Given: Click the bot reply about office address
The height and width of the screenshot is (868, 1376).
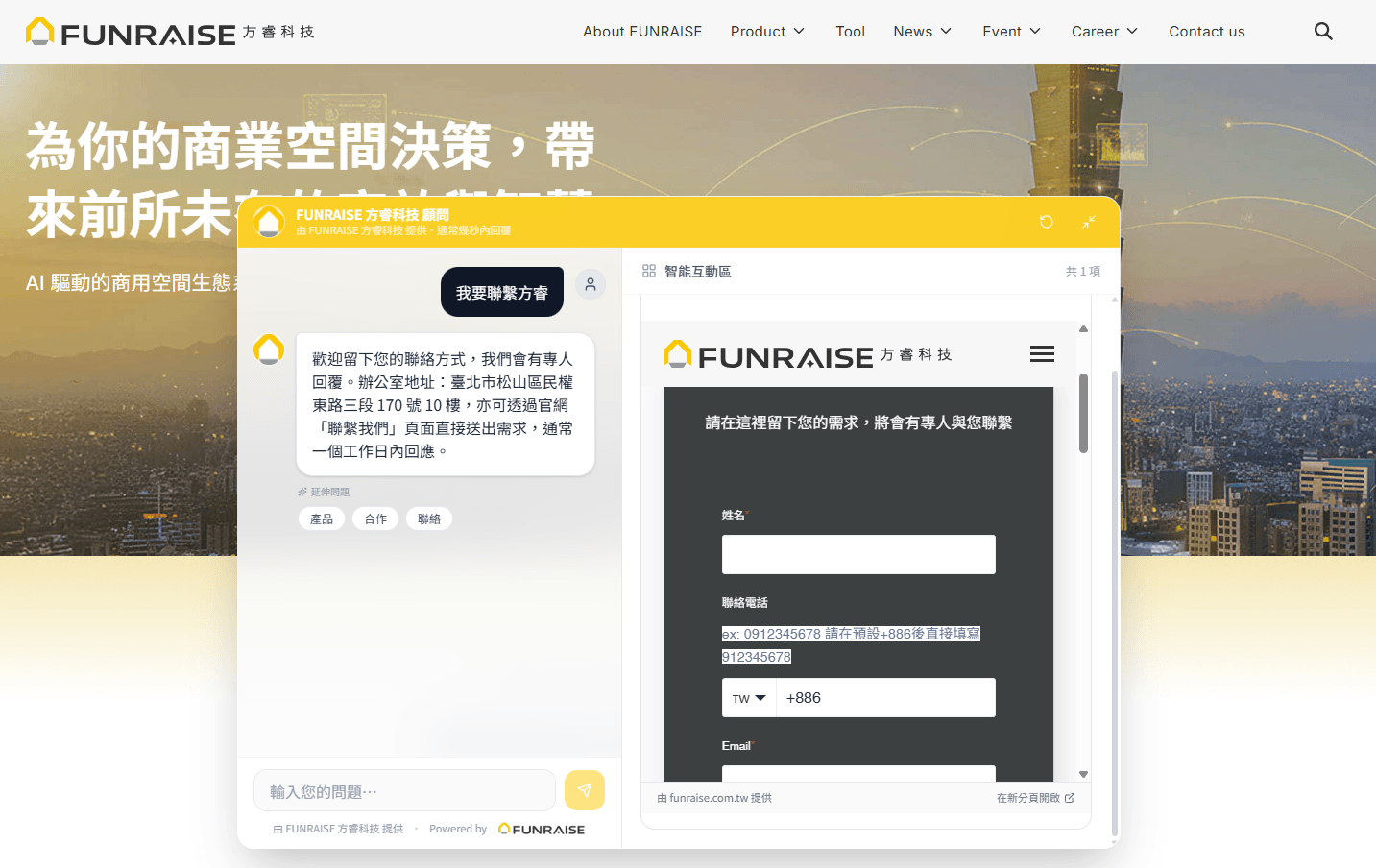Looking at the screenshot, I should [446, 404].
